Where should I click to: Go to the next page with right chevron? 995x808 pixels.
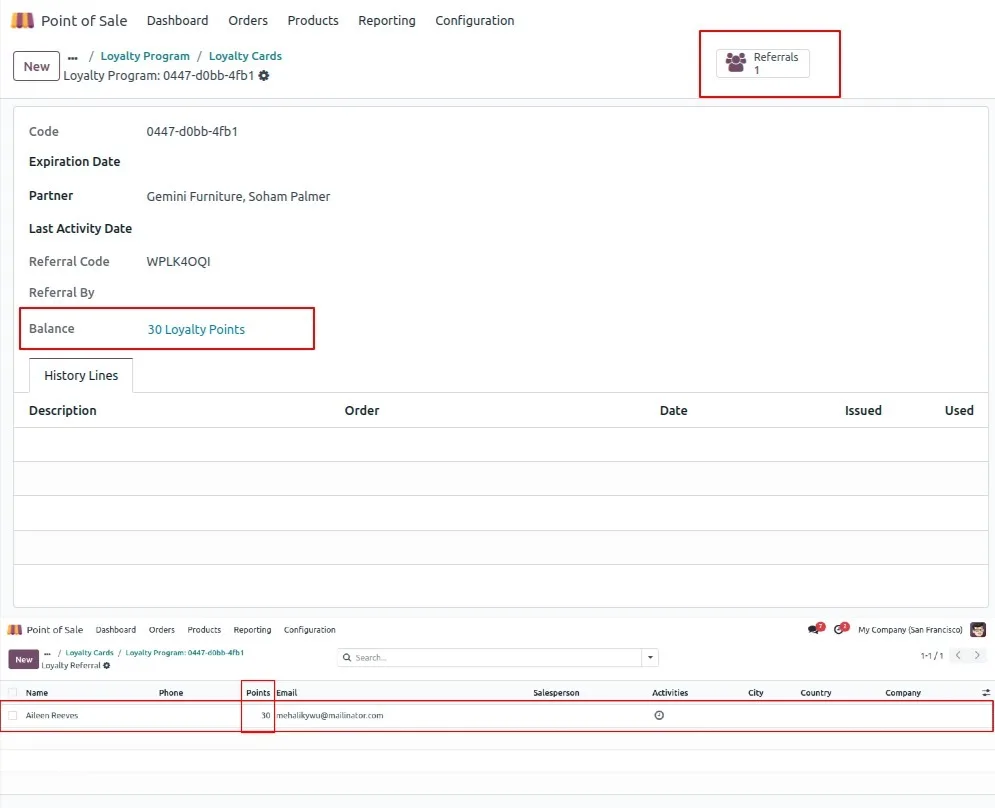977,655
